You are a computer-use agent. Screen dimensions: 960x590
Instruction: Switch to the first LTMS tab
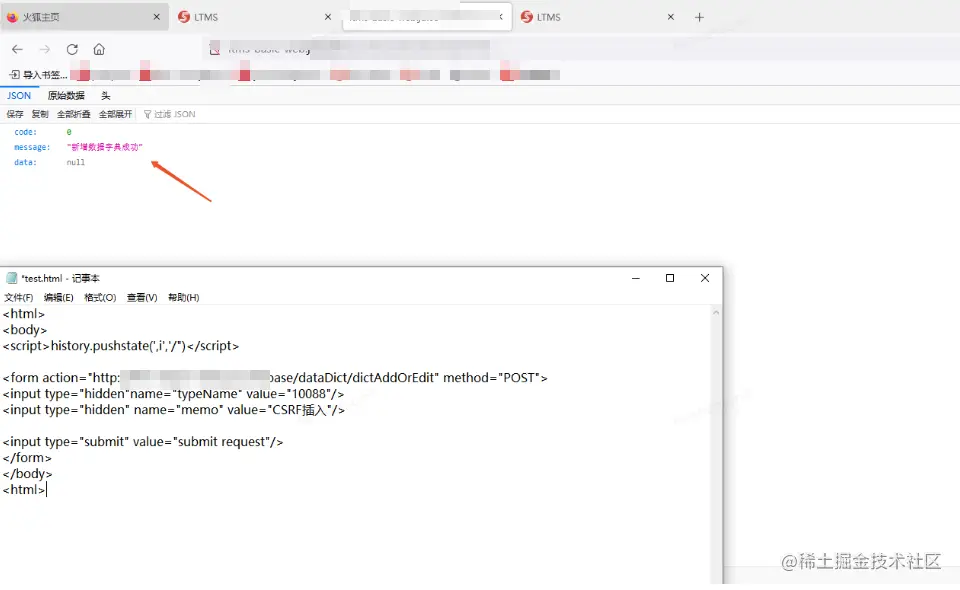[x=255, y=17]
